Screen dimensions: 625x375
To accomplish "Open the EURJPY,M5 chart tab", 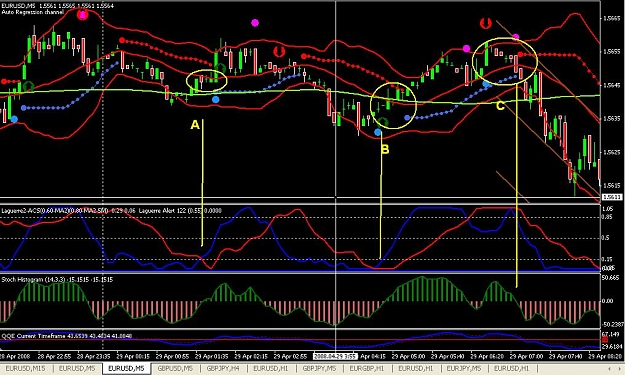I will (x=463, y=369).
